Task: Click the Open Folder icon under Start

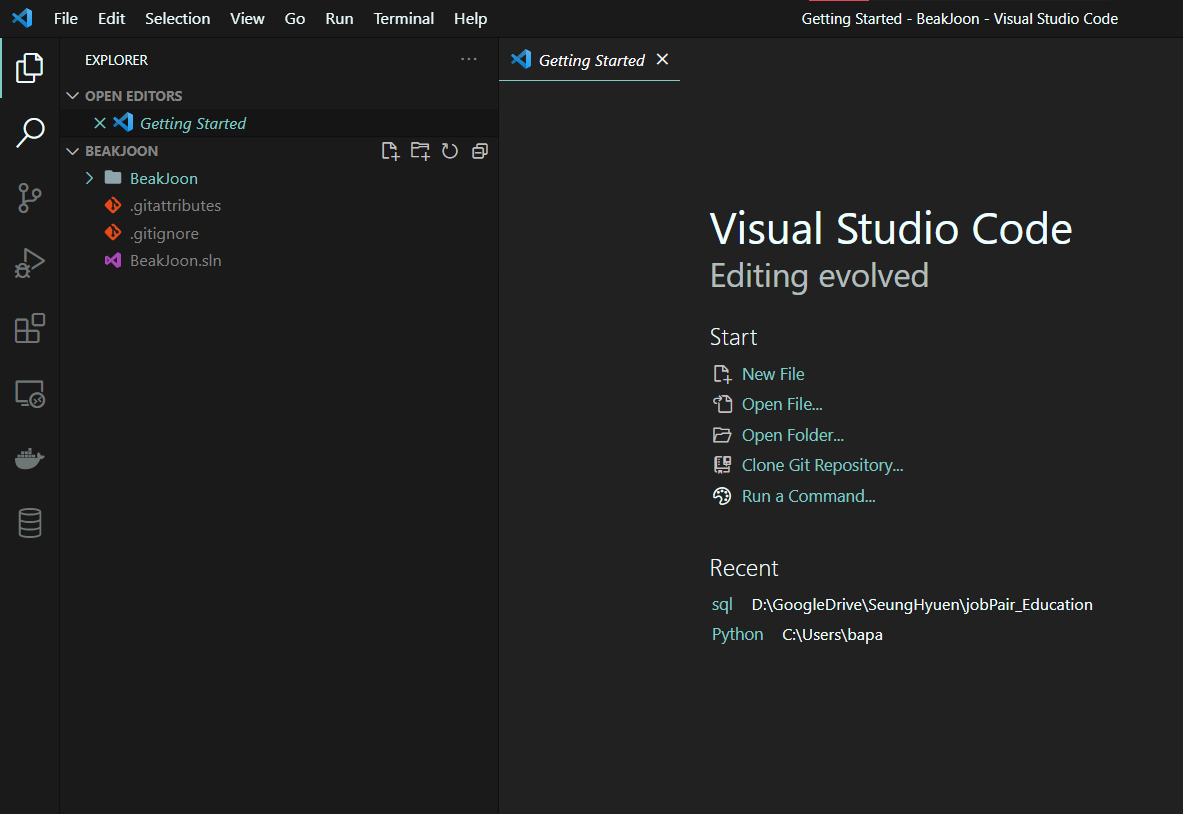Action: pyautogui.click(x=722, y=435)
